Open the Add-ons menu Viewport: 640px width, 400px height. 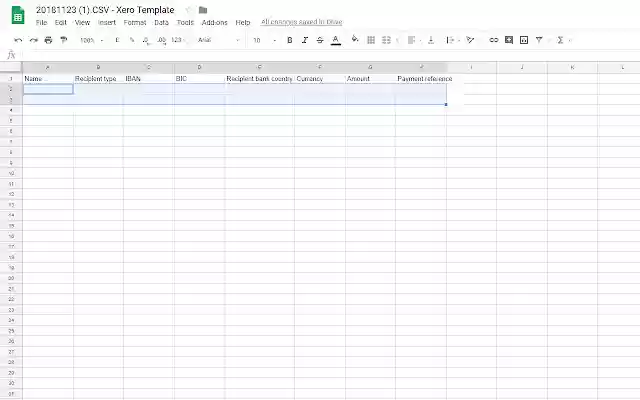coord(214,22)
